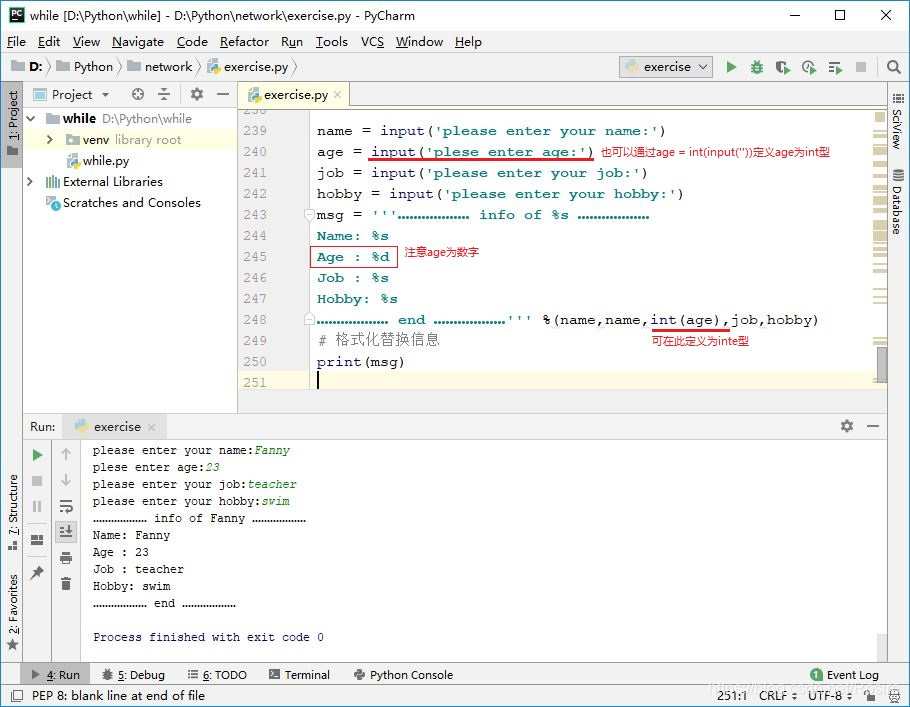Click the editor vertical scrollbar thumb

[x=882, y=365]
